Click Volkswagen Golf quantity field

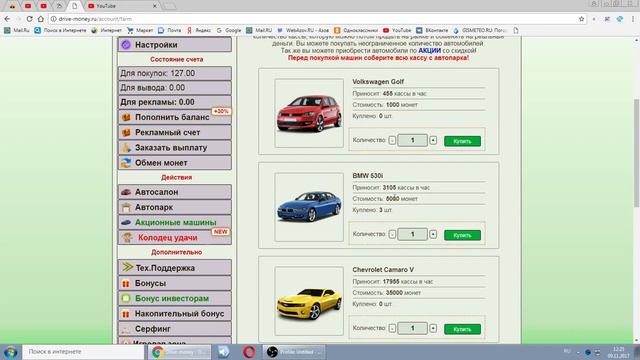tap(413, 140)
